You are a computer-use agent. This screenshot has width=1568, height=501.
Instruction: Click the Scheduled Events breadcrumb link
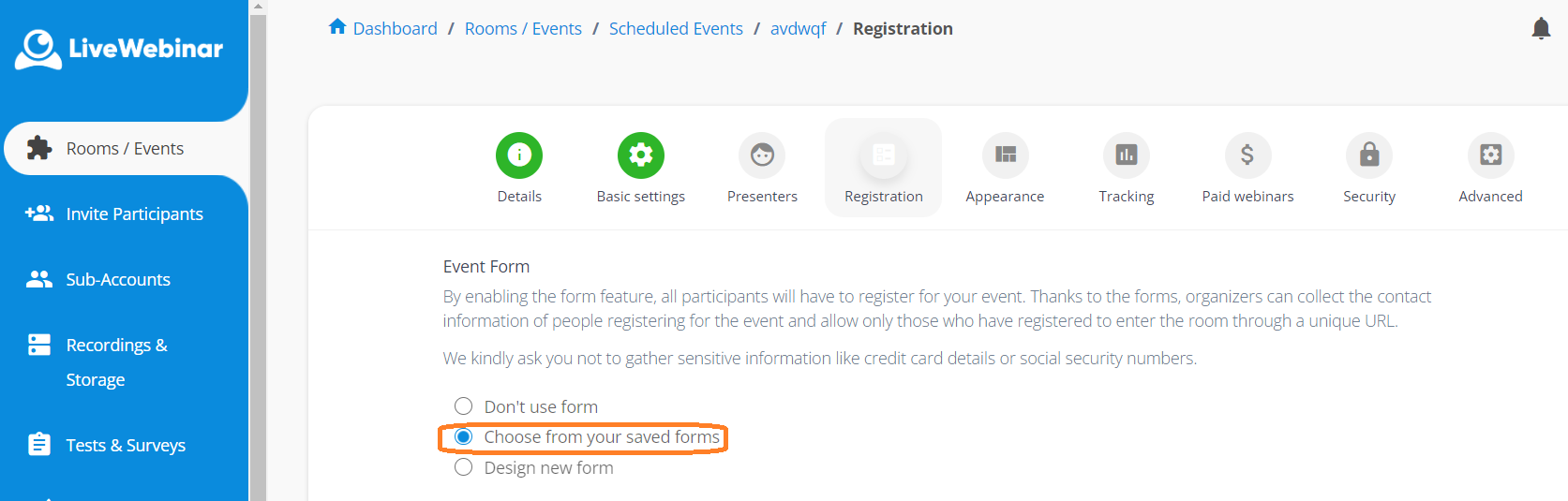(676, 29)
